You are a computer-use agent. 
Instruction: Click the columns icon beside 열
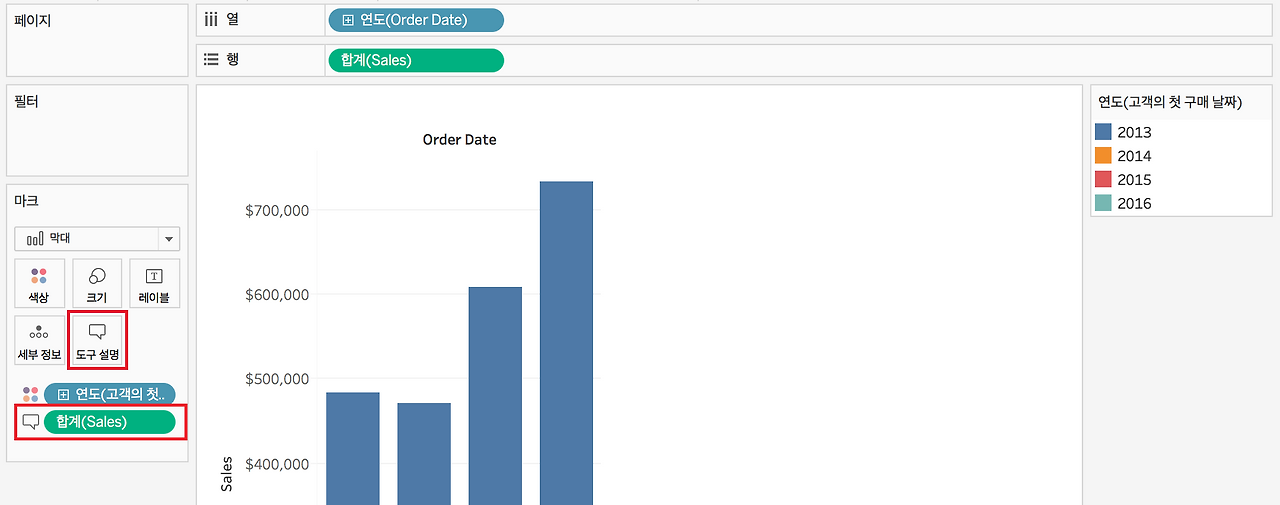[x=211, y=19]
